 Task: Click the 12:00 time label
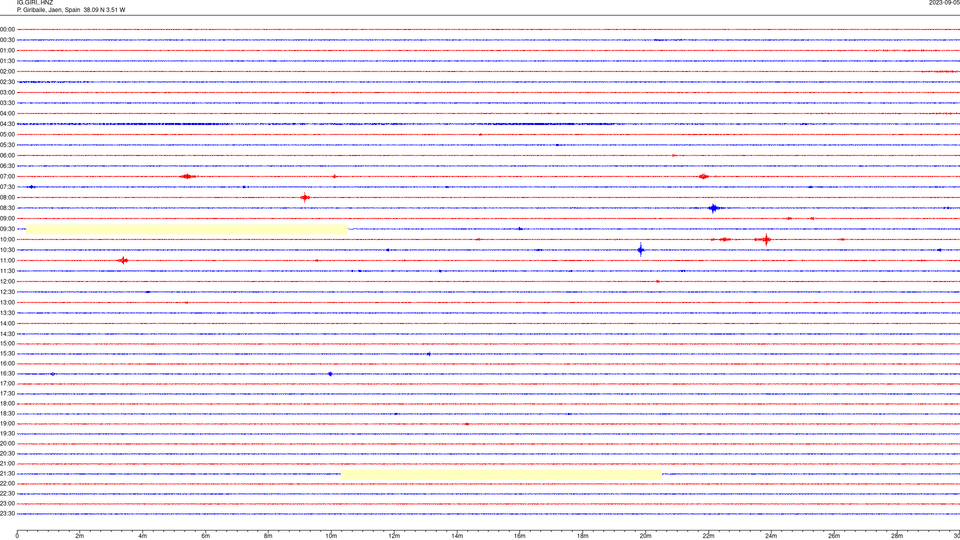click(x=7, y=282)
